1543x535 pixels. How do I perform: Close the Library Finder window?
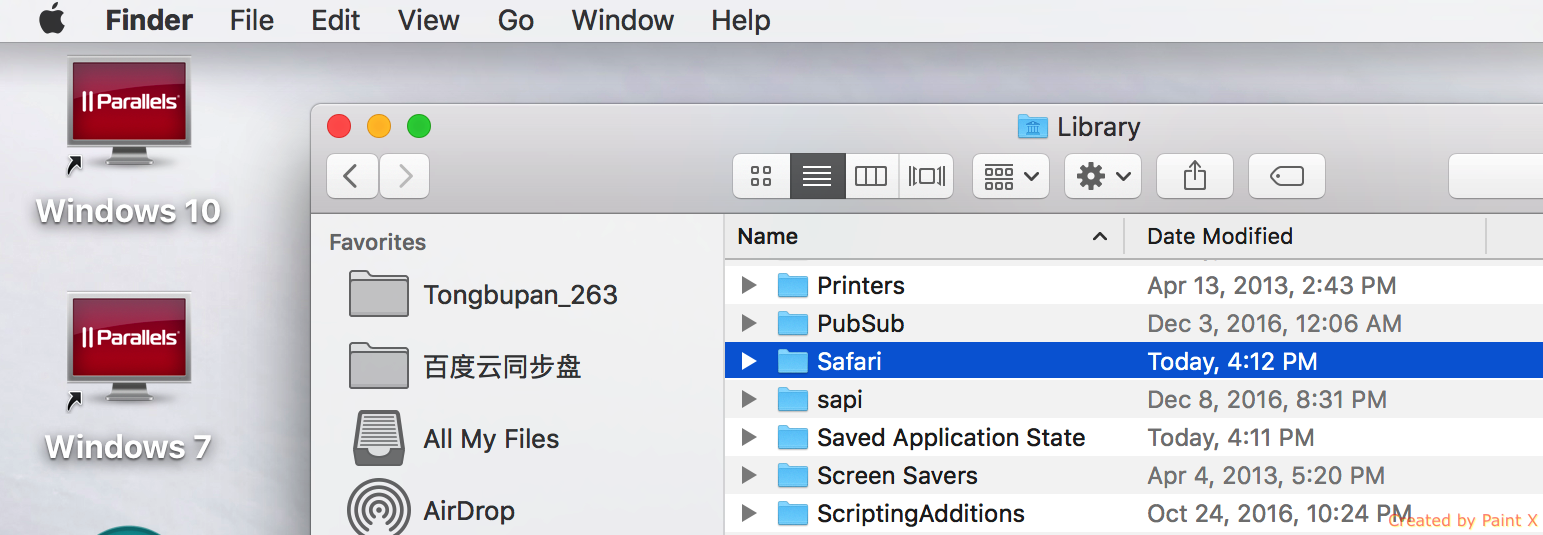coord(339,127)
